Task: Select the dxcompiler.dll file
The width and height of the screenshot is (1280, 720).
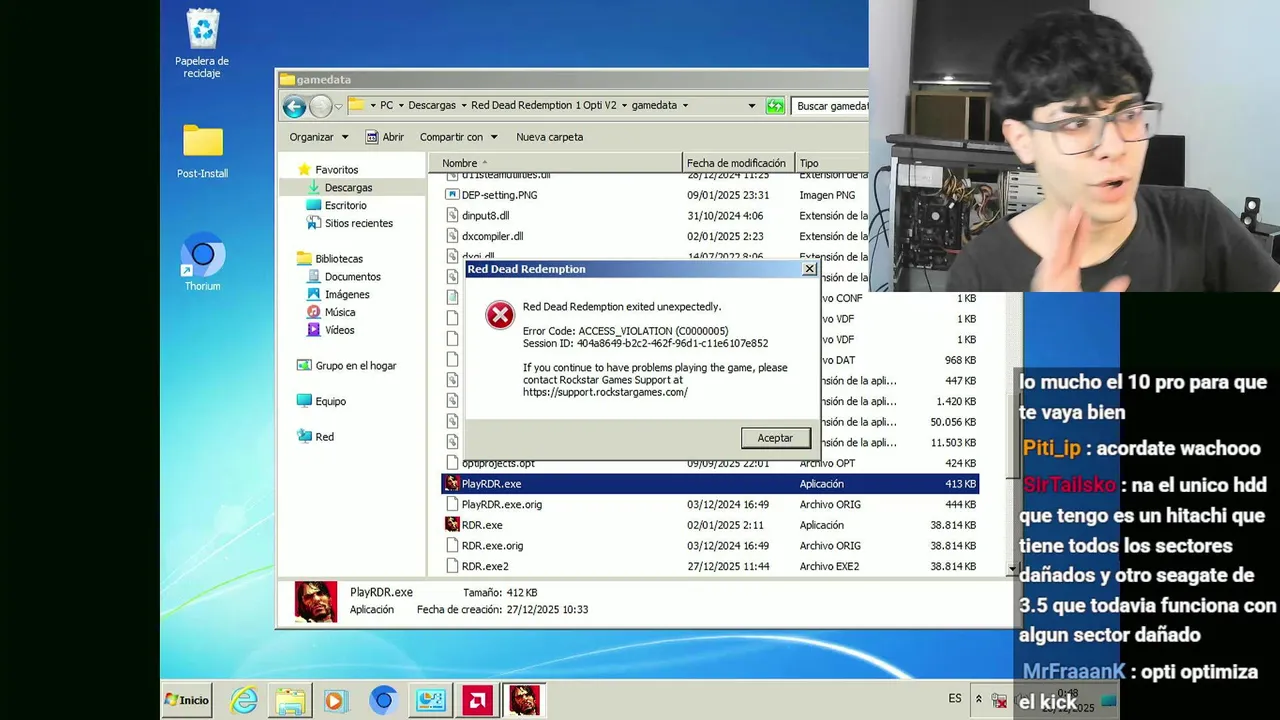Action: 492,237
